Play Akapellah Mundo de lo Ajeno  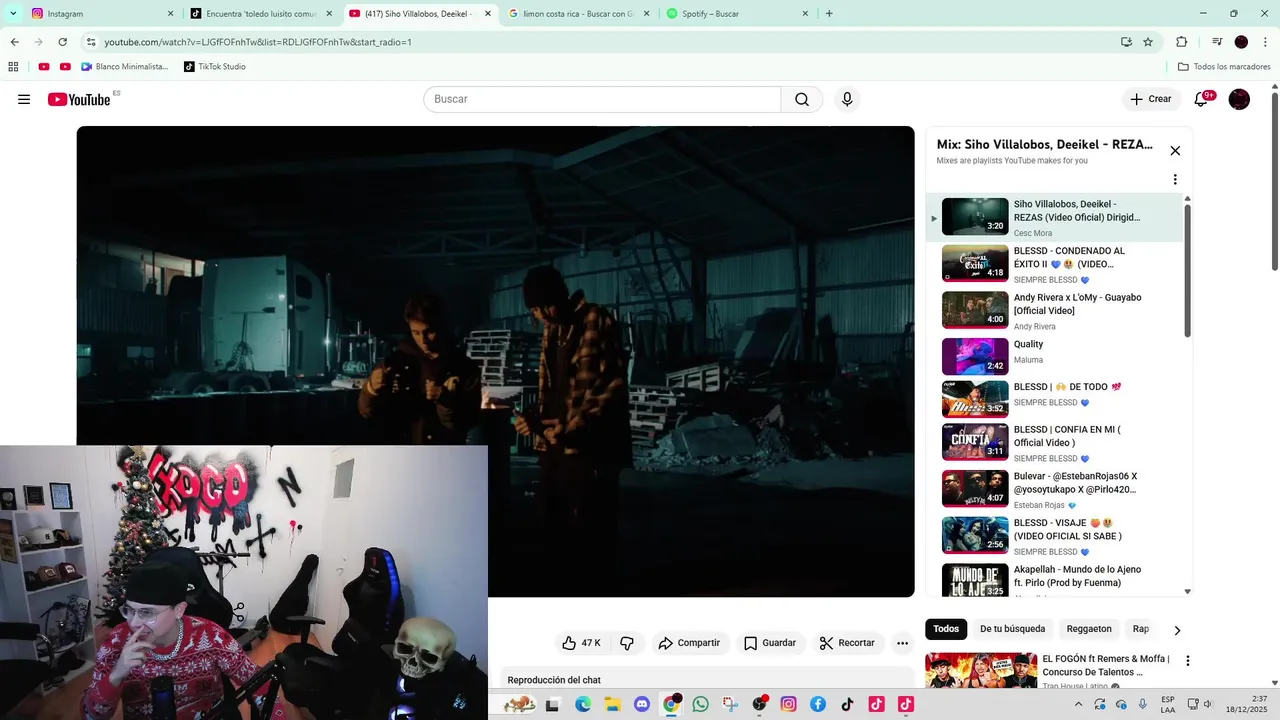(x=1054, y=580)
